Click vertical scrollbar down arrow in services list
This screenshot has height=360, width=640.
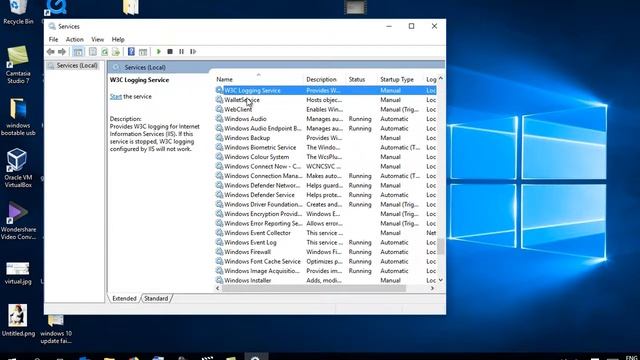coord(441,280)
